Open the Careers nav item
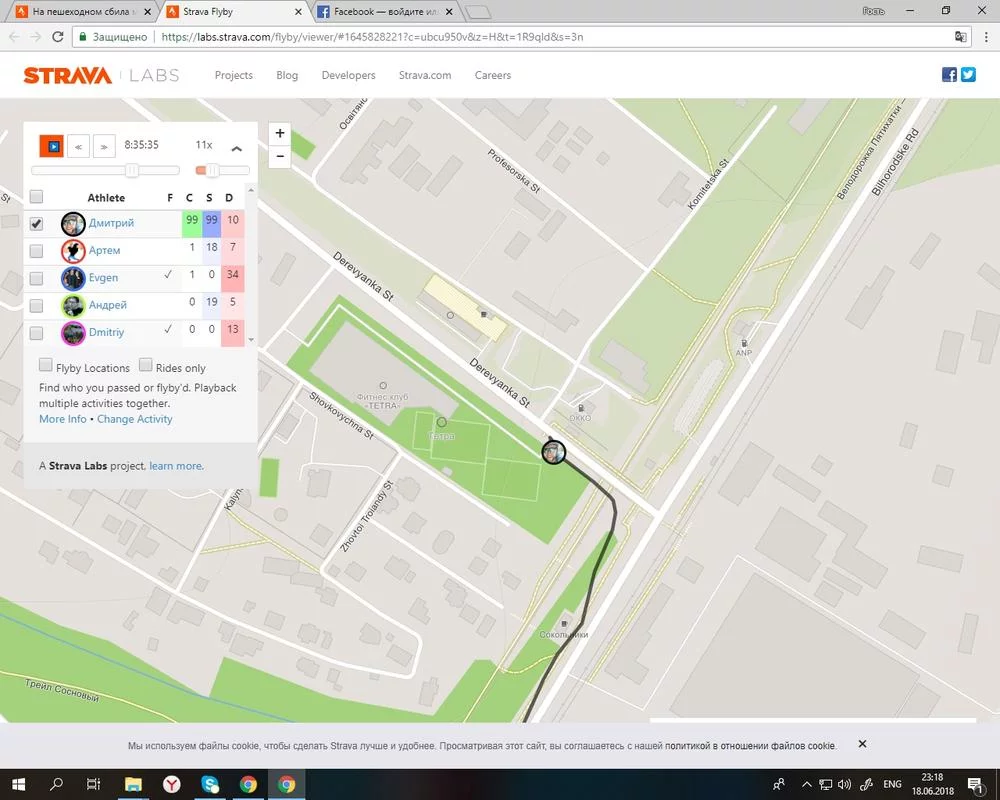The height and width of the screenshot is (800, 1000). (x=492, y=75)
